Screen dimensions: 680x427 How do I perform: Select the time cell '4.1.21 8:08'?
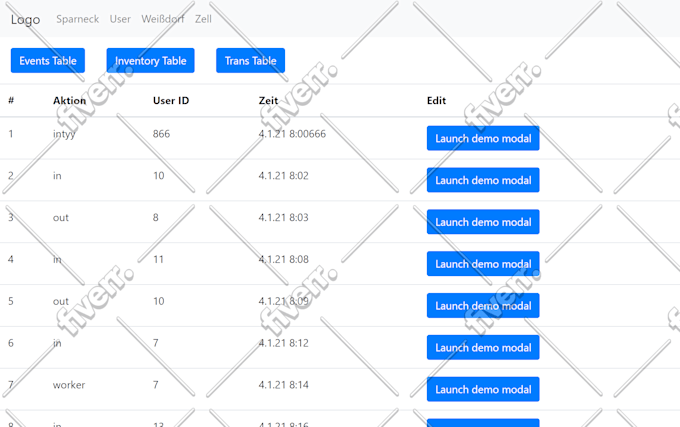(x=284, y=259)
